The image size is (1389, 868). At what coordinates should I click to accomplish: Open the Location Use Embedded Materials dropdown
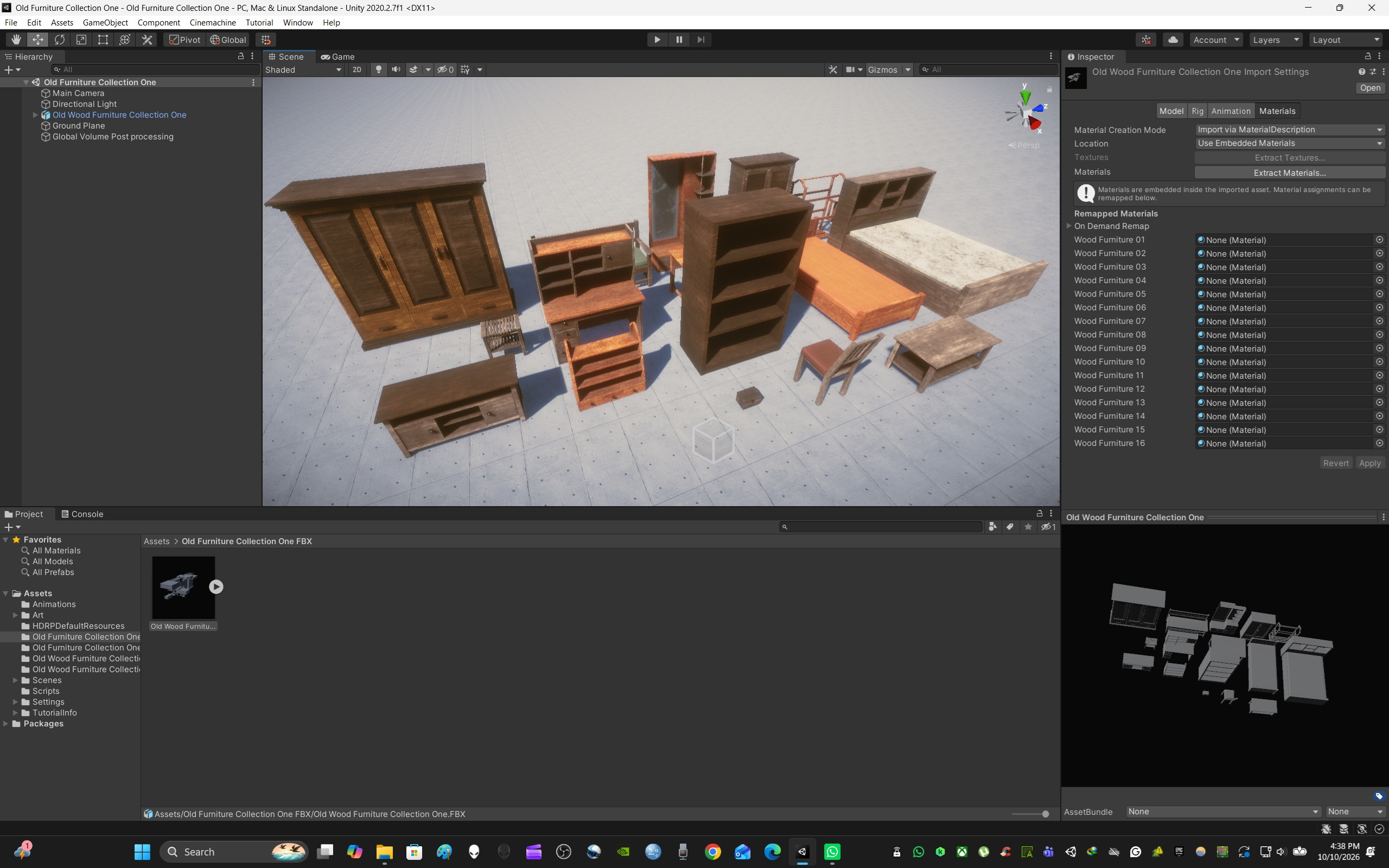(x=1290, y=144)
